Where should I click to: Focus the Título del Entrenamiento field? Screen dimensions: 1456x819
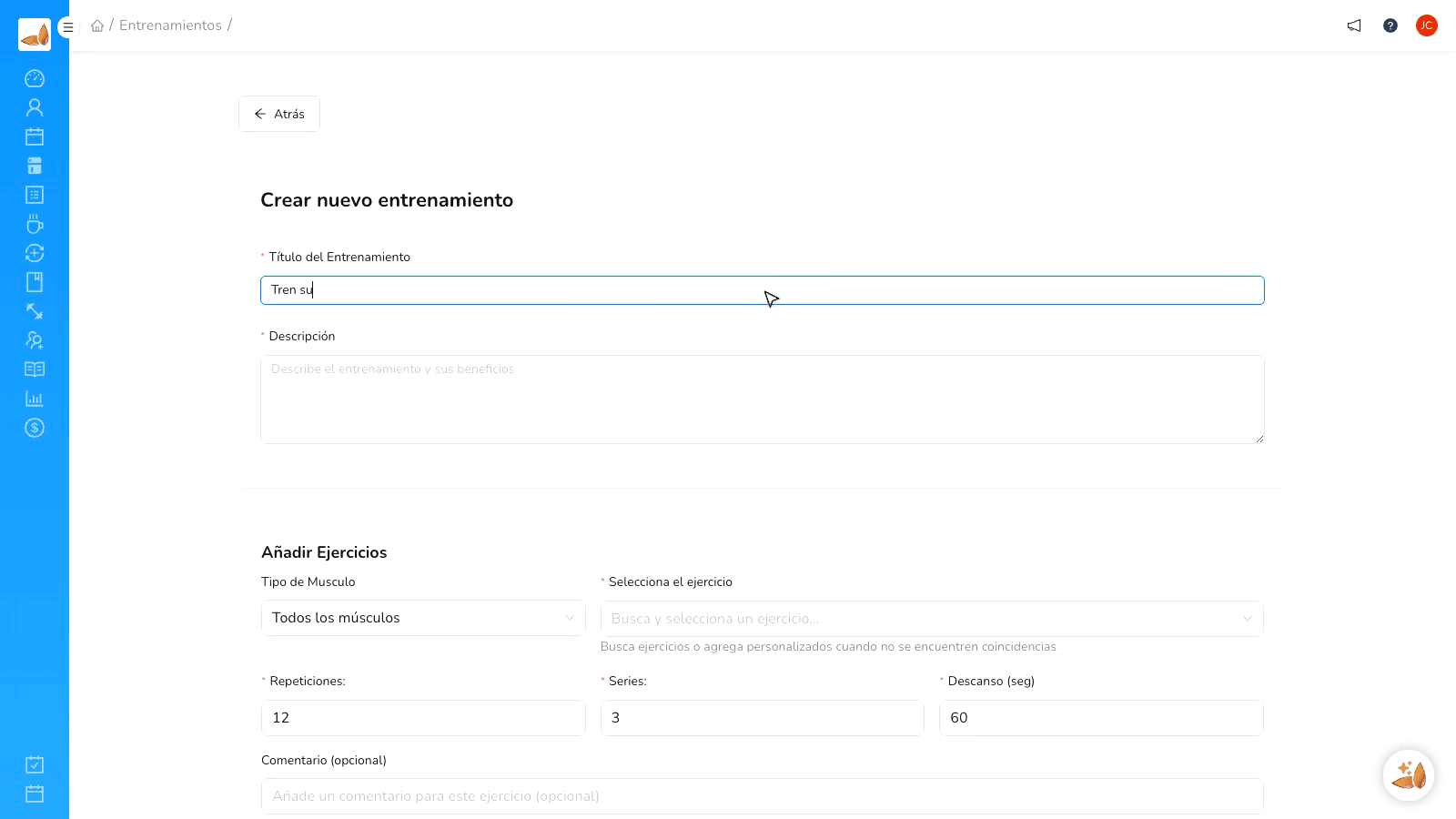click(x=763, y=290)
